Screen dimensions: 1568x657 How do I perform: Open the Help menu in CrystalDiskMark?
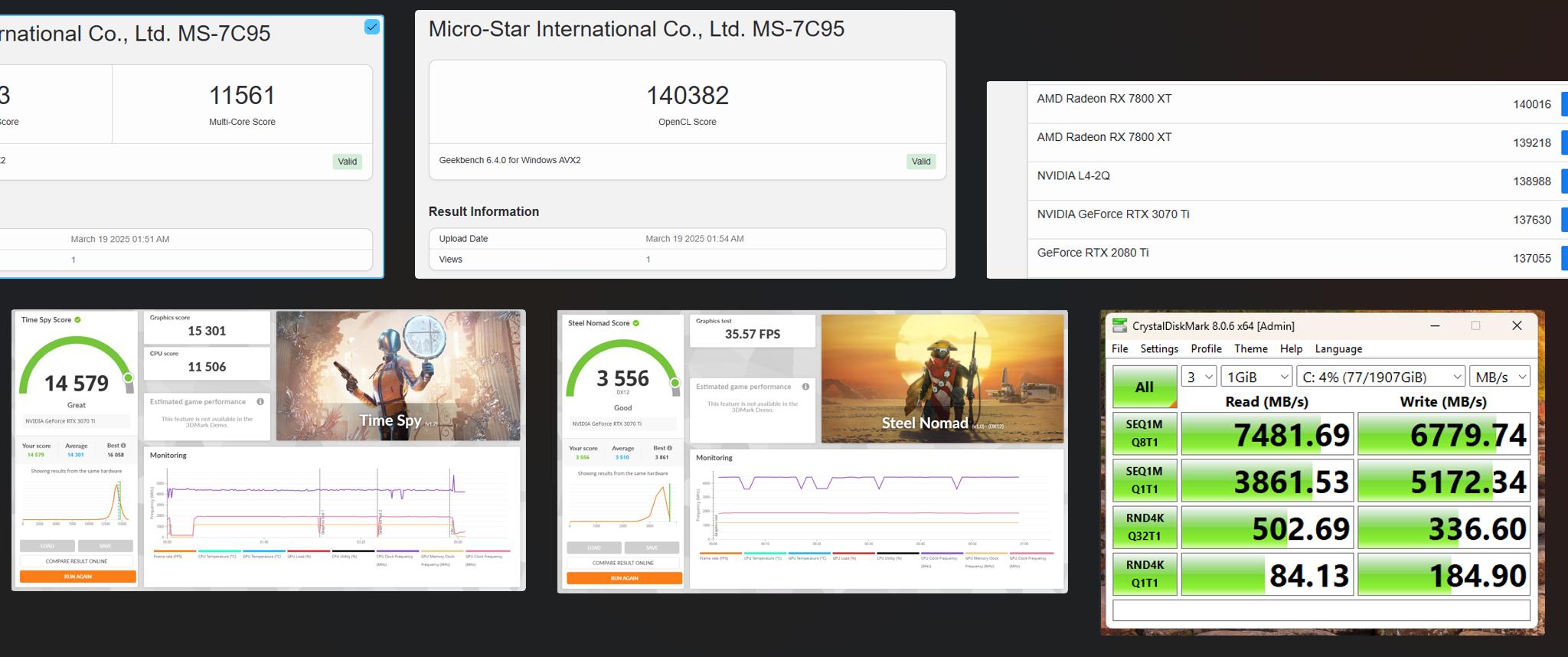coord(1291,348)
